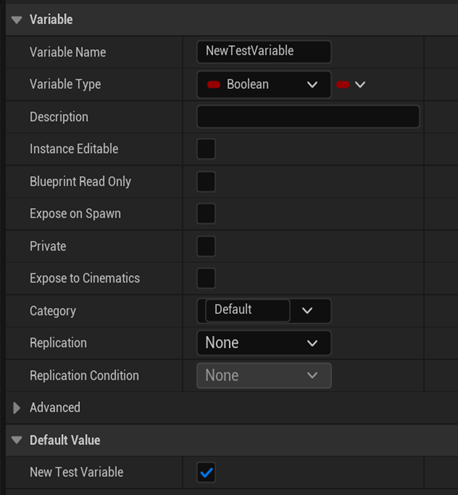Collapse the Default Value section
Viewport: 458px width, 495px height.
pyautogui.click(x=17, y=440)
